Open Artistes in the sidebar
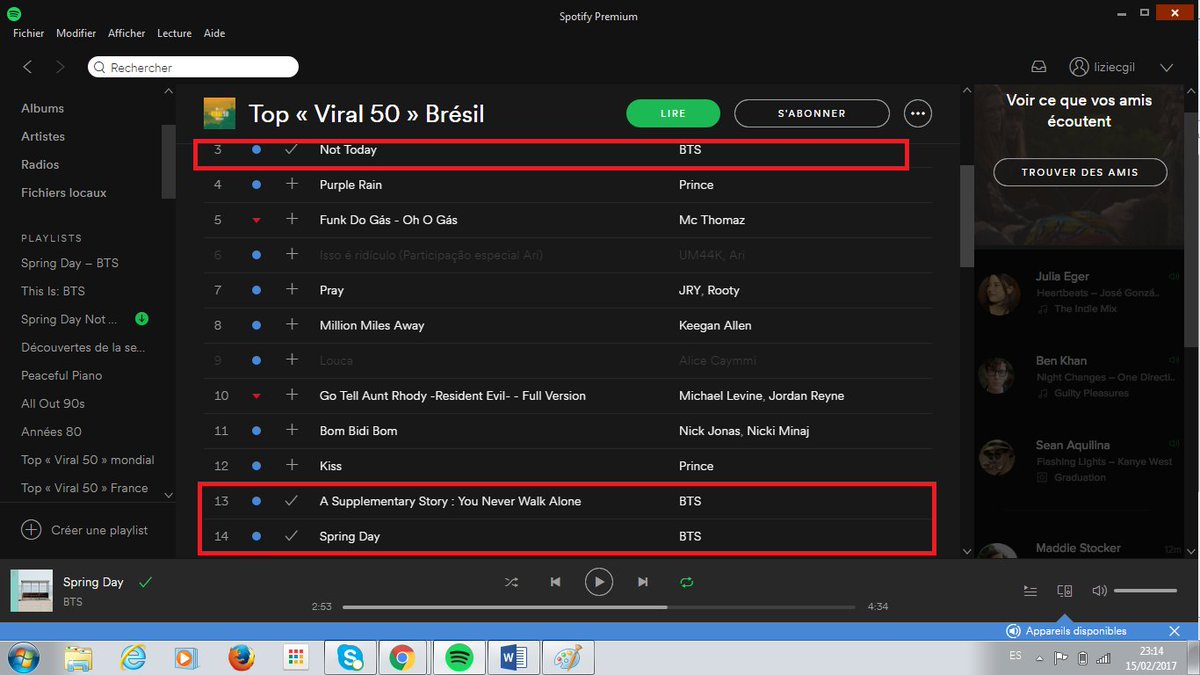Image resolution: width=1200 pixels, height=675 pixels. coord(43,136)
